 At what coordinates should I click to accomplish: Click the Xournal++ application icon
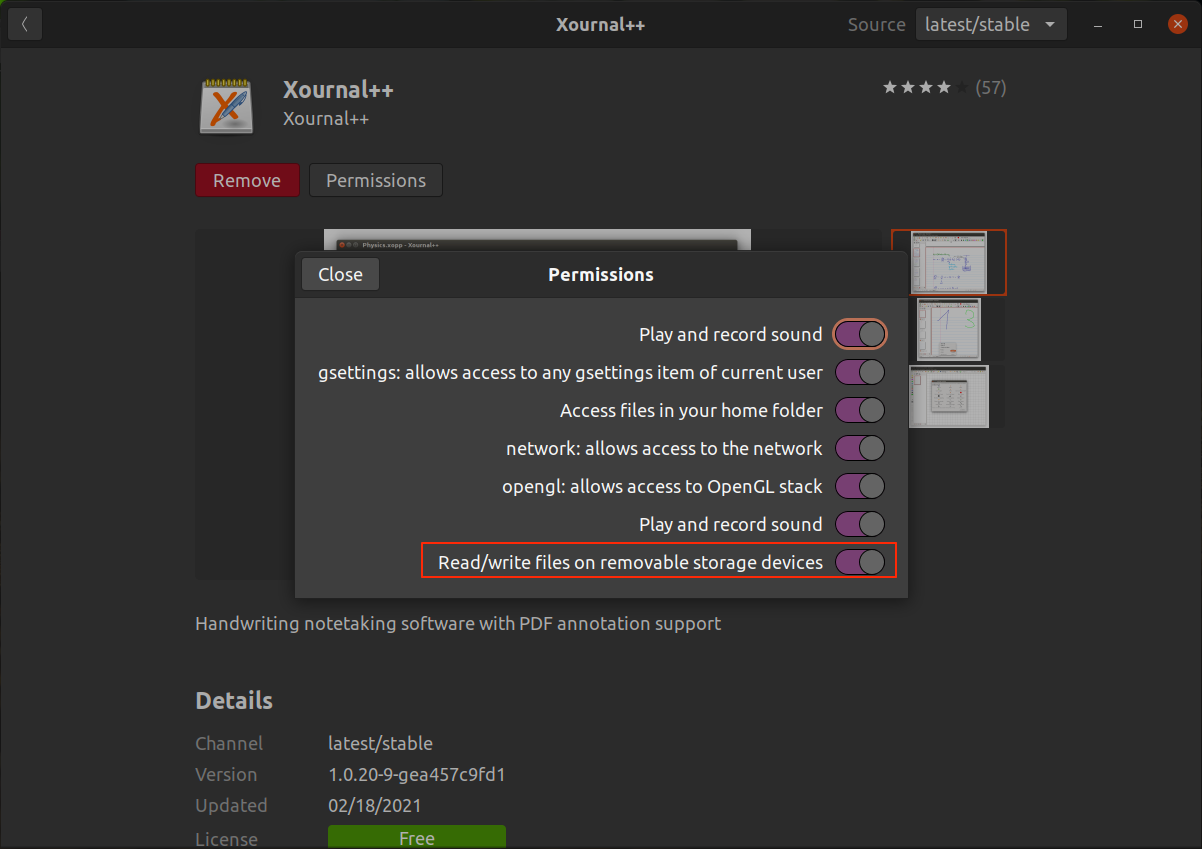tap(226, 104)
